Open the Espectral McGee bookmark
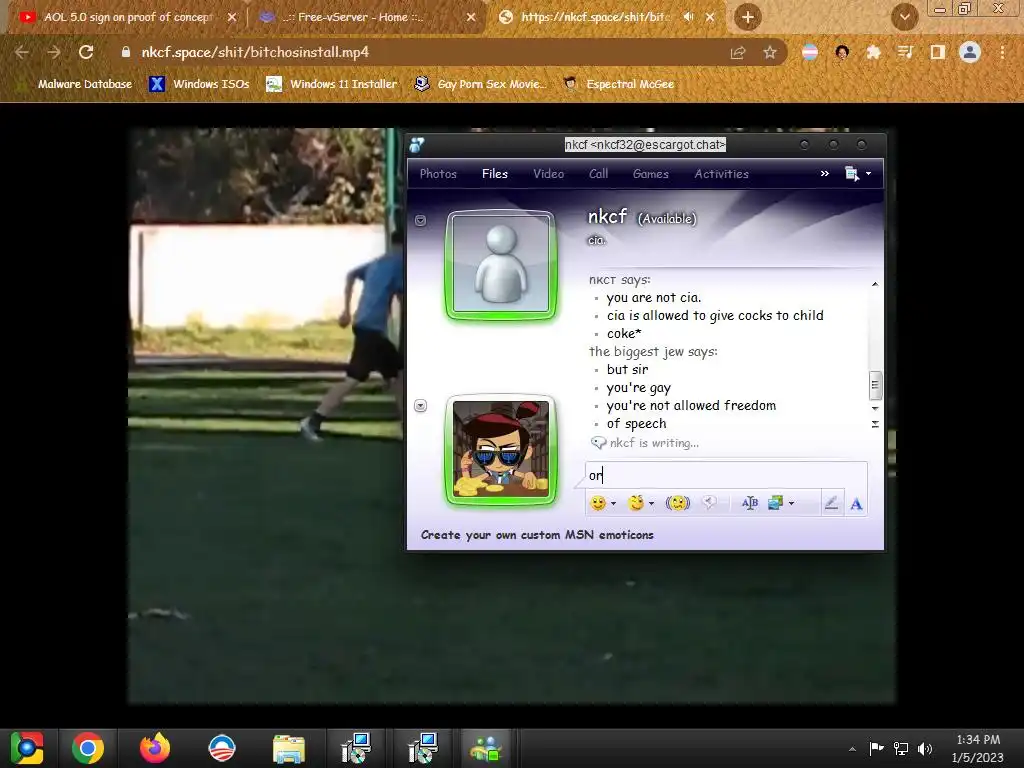 [x=619, y=84]
